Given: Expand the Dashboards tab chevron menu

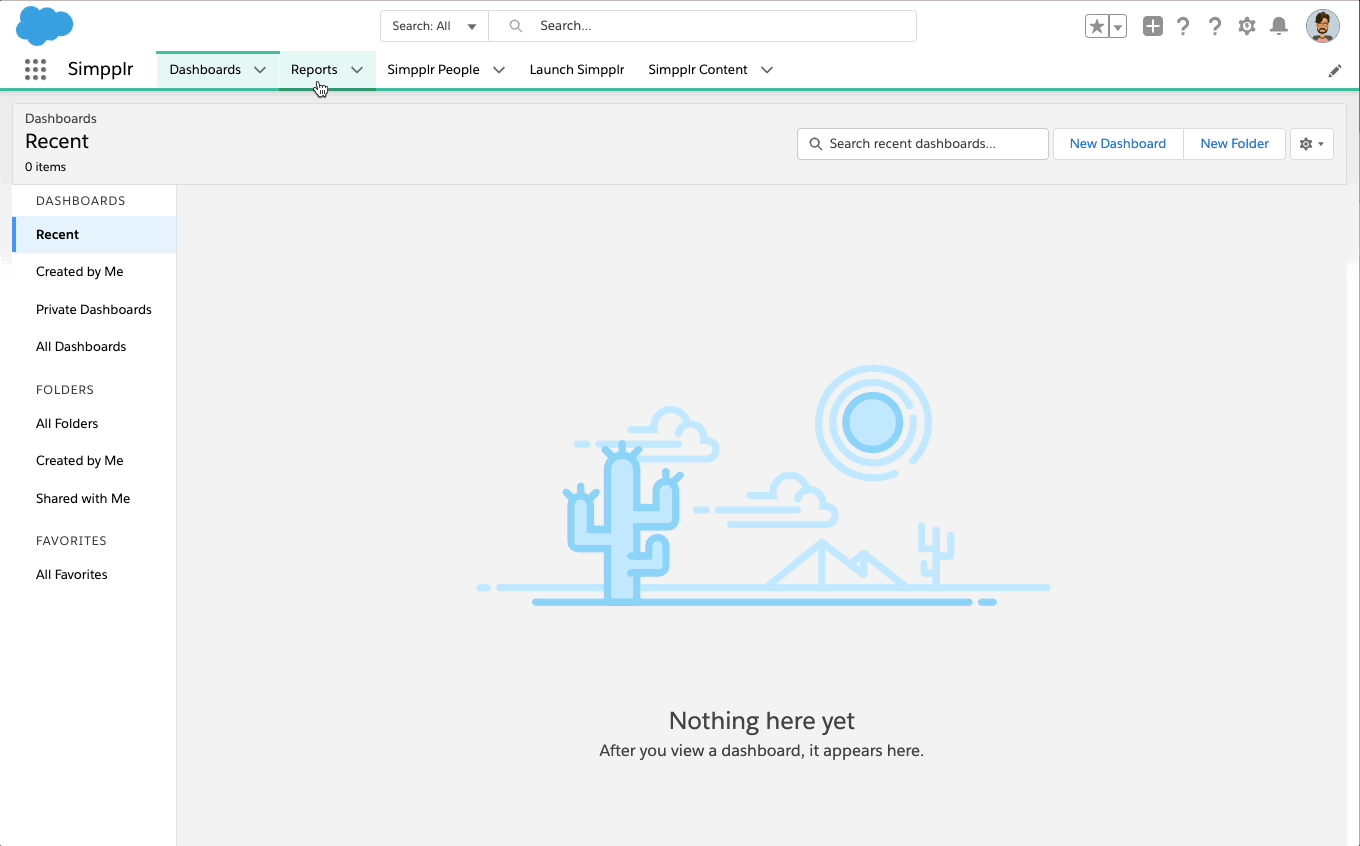Looking at the screenshot, I should pyautogui.click(x=260, y=70).
